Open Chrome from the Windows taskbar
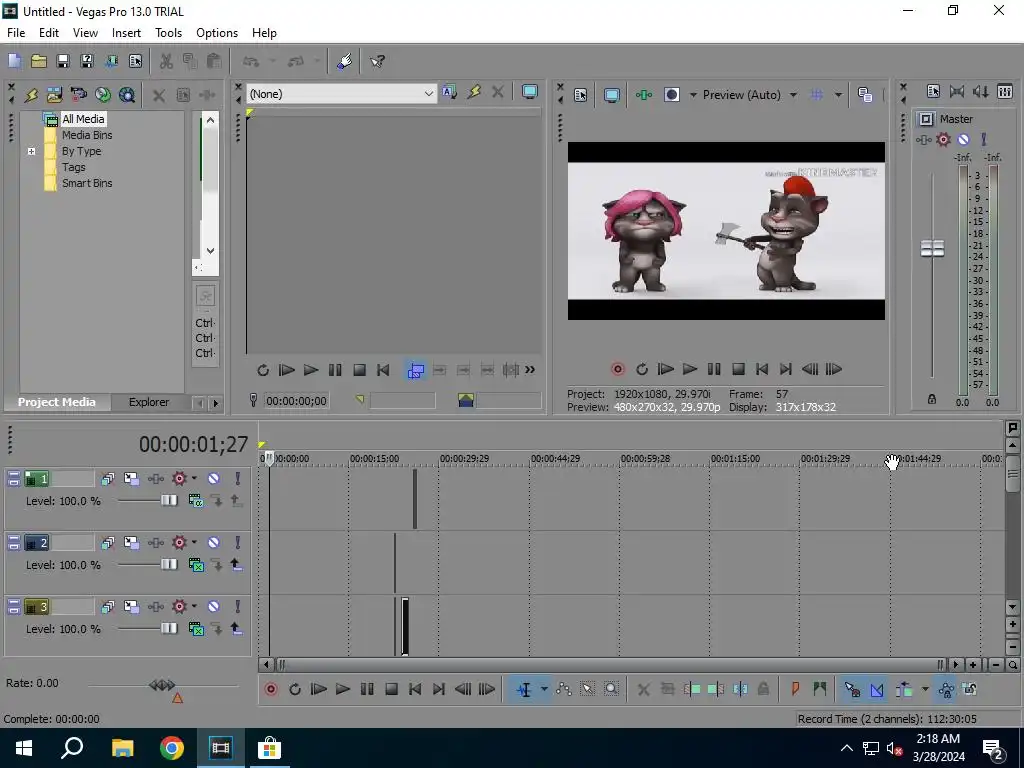Viewport: 1024px width, 768px height. tap(172, 748)
